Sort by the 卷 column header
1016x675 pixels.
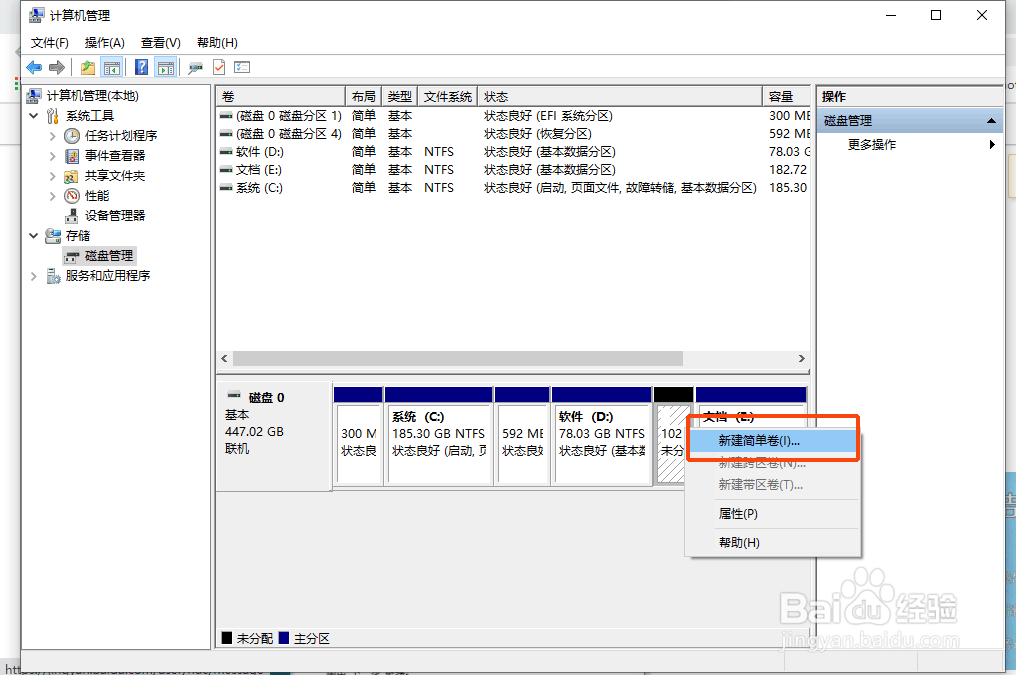tap(281, 97)
